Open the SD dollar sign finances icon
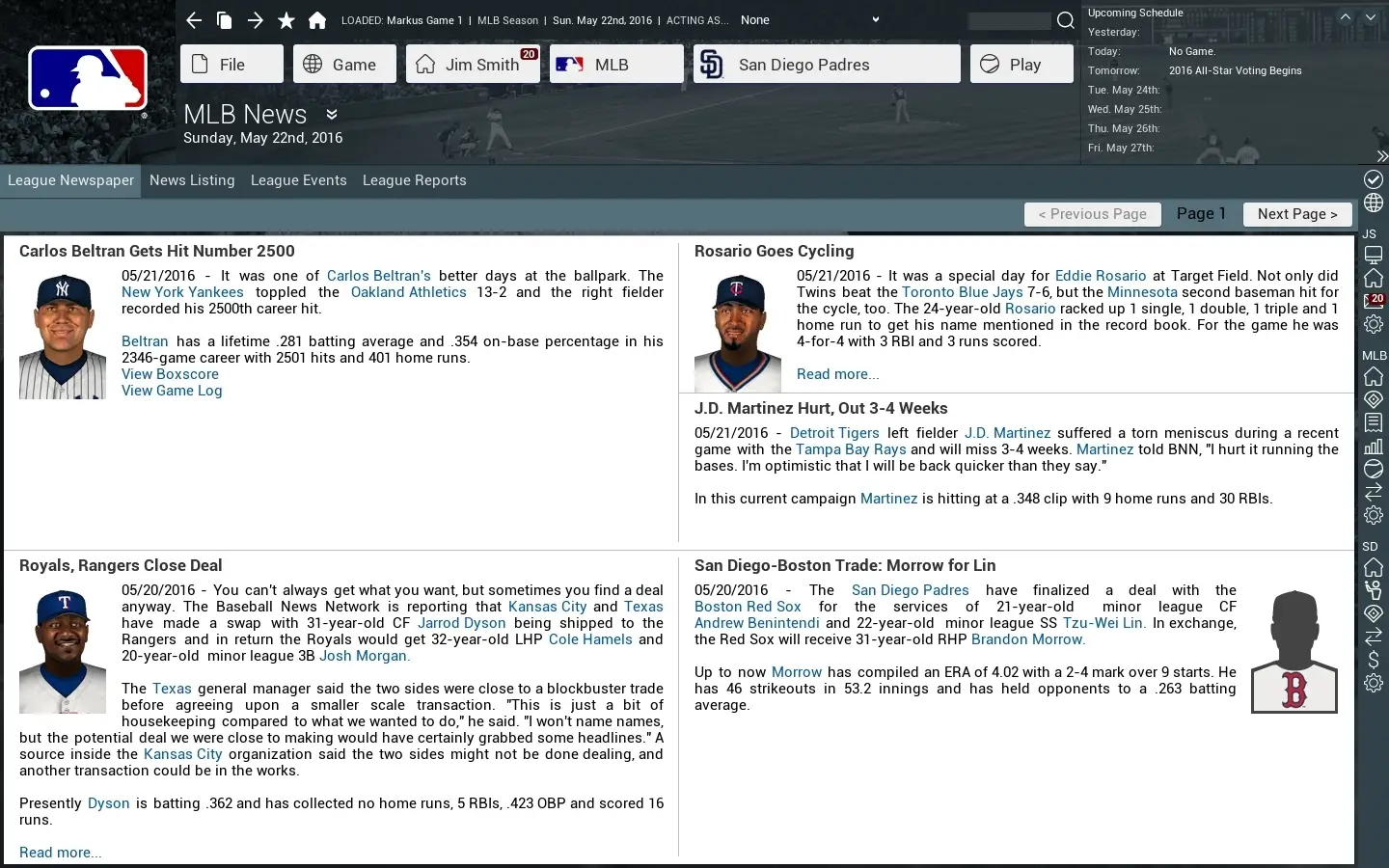1389x868 pixels. (1374, 660)
